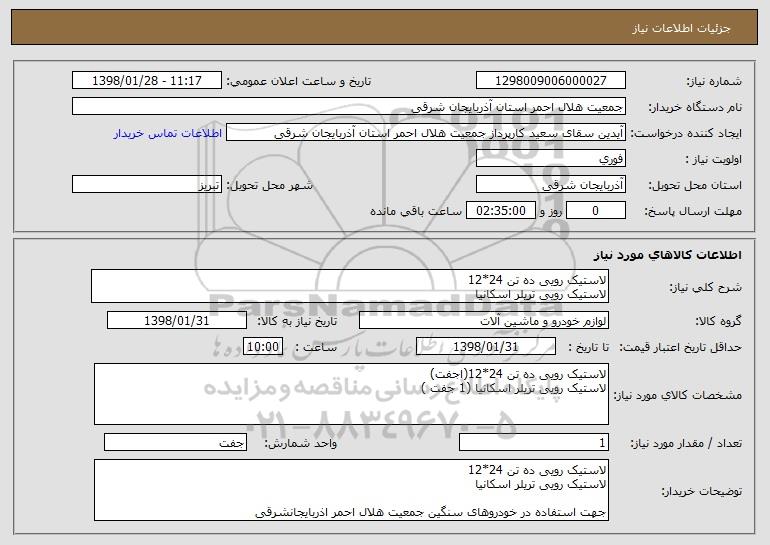Click the ایجاد کننده درخواست field

pyautogui.click(x=426, y=133)
